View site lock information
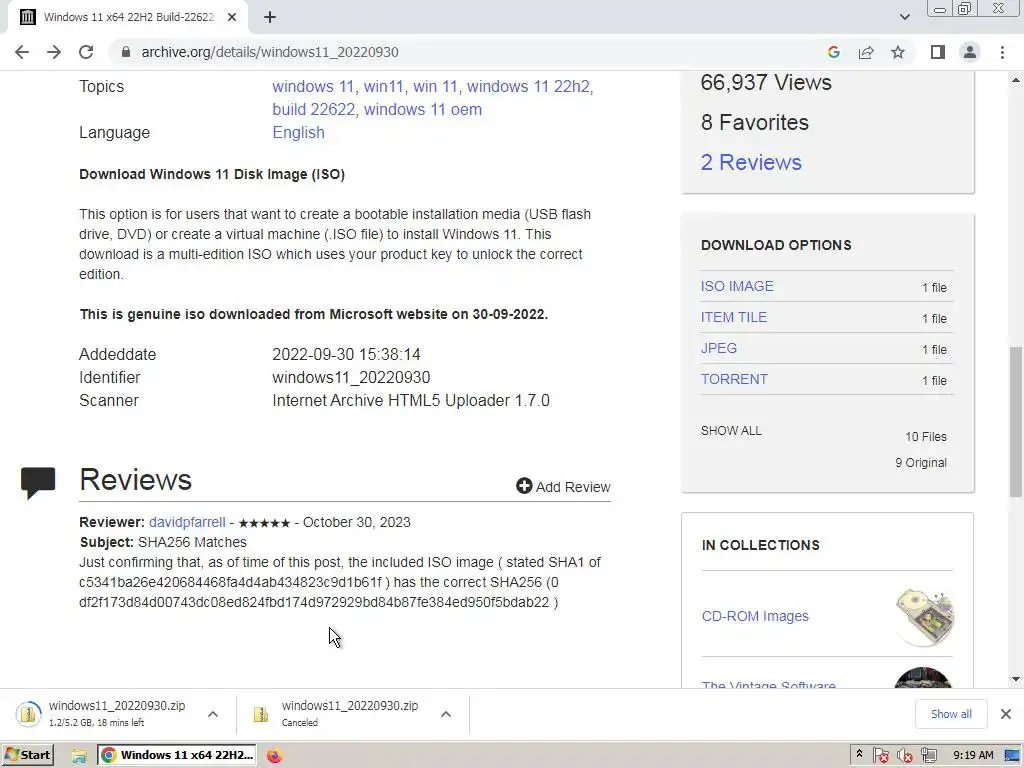 (126, 52)
